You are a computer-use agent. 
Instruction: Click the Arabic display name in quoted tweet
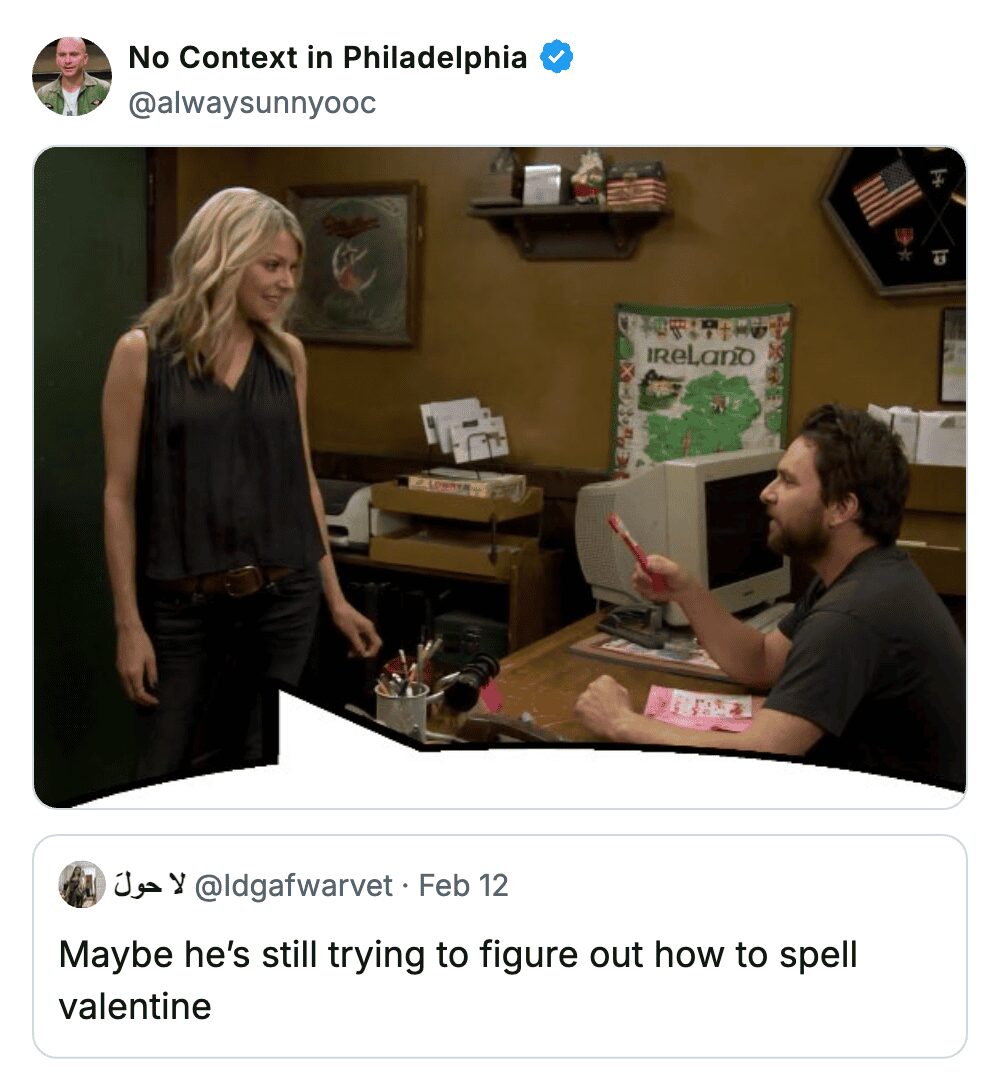pyautogui.click(x=147, y=885)
